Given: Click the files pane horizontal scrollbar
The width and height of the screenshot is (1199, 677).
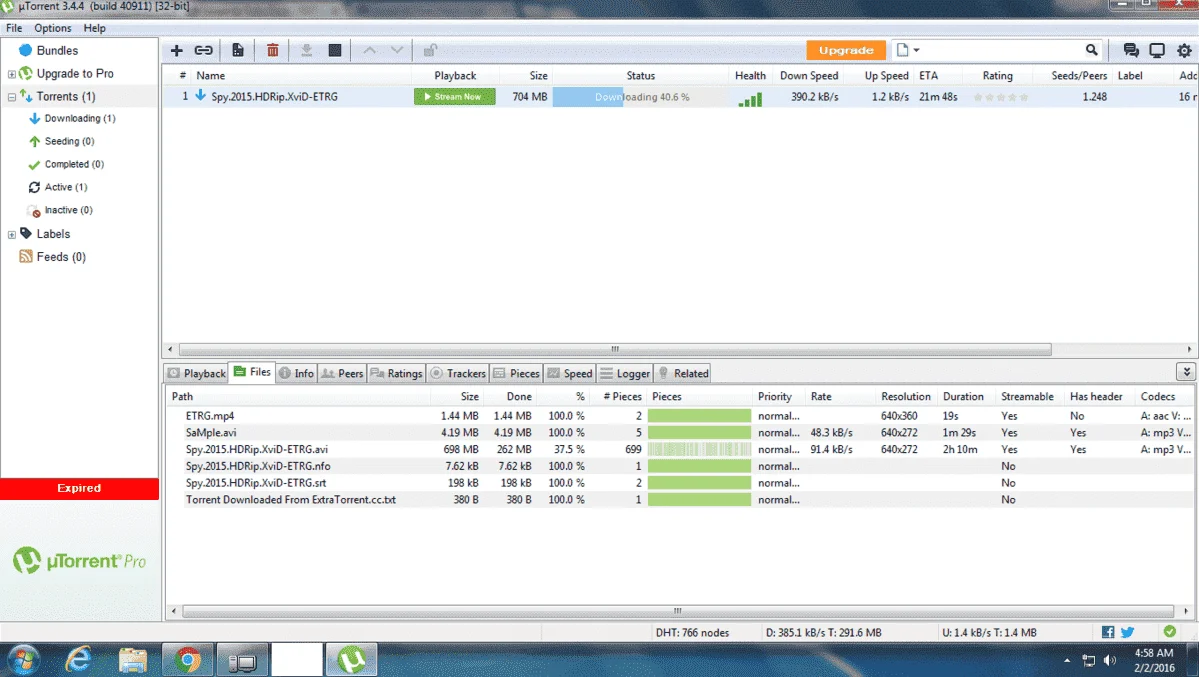Looking at the screenshot, I should (x=678, y=610).
